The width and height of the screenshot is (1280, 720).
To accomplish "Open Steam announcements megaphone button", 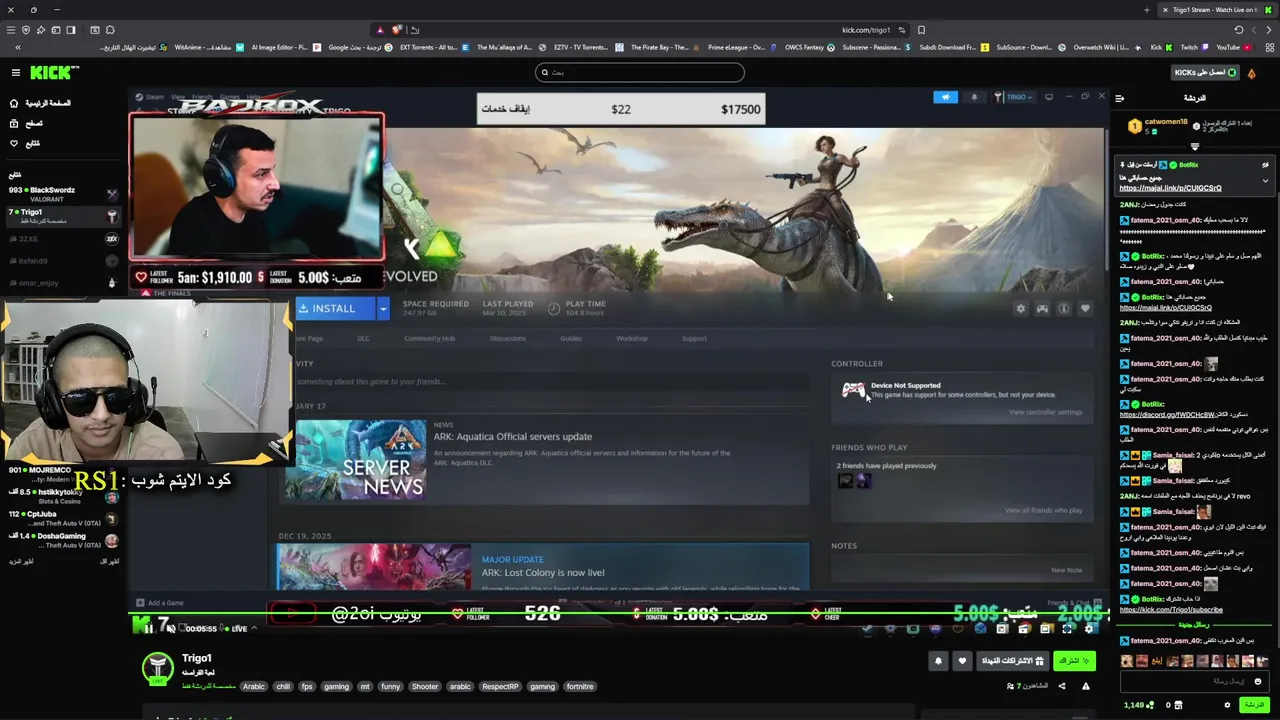I will [x=945, y=97].
